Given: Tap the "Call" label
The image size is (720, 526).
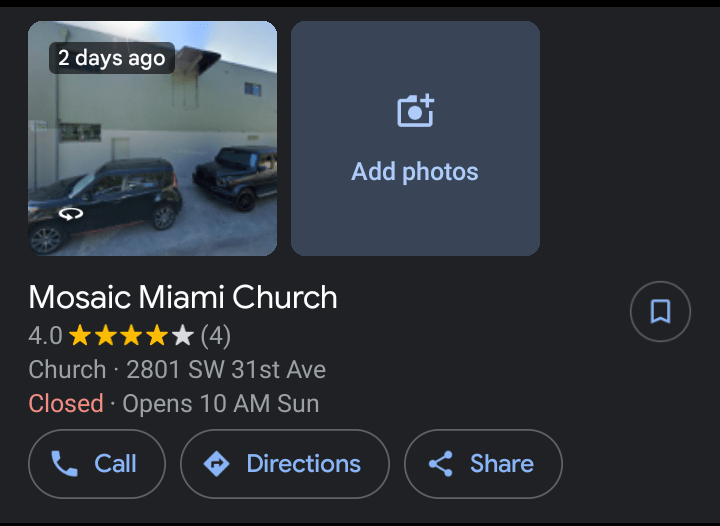Looking at the screenshot, I should pos(115,464).
